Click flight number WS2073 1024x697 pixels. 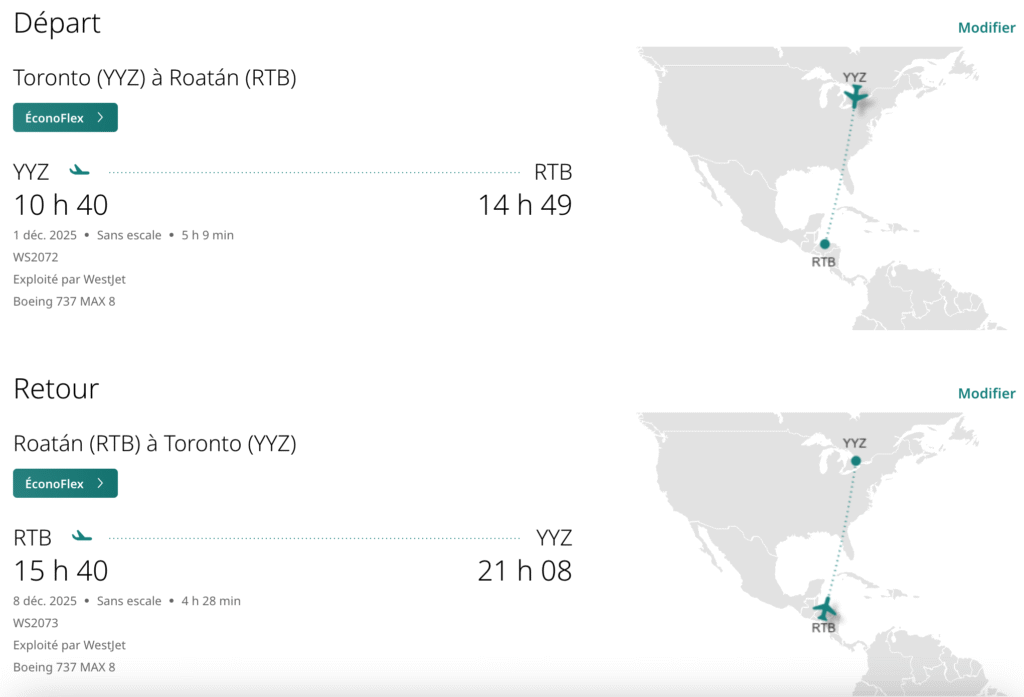36,623
